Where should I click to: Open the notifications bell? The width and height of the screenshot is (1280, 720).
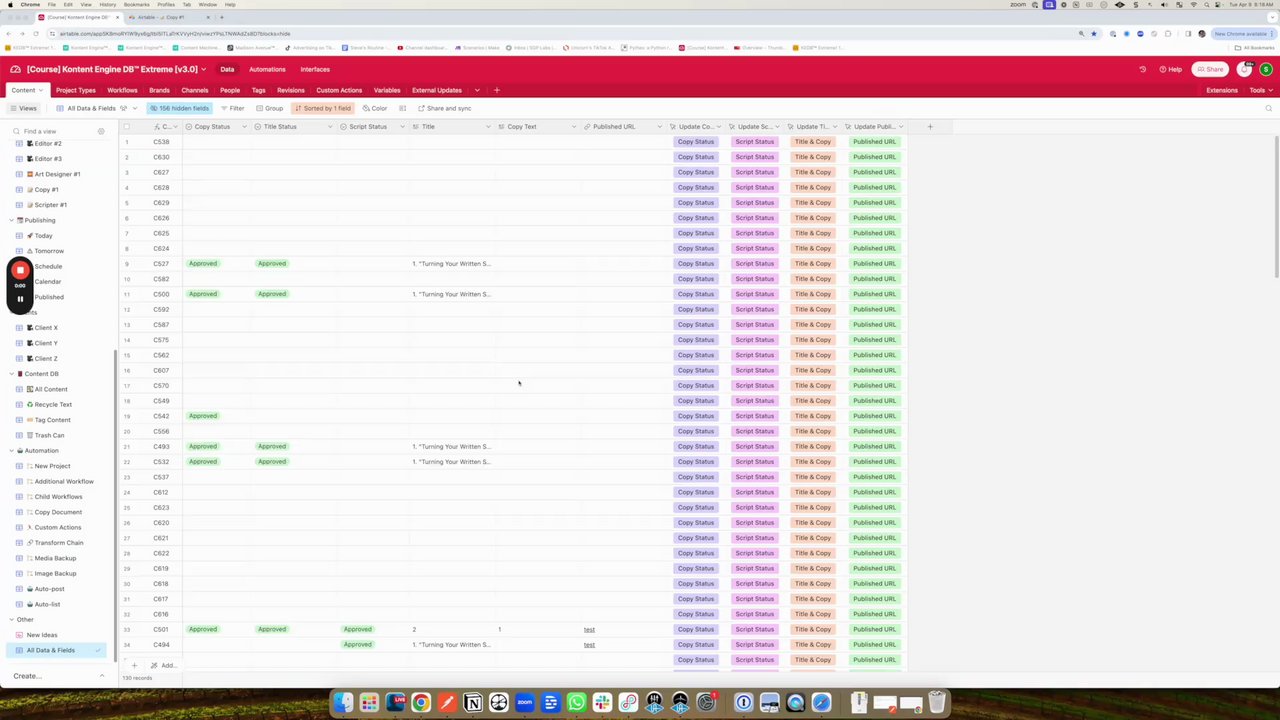click(x=1245, y=69)
